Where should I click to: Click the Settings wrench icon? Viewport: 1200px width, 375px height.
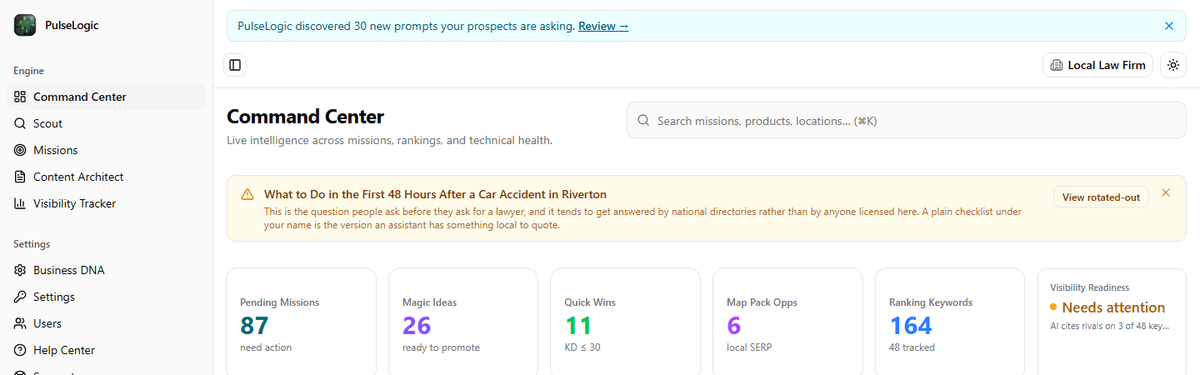[20, 297]
